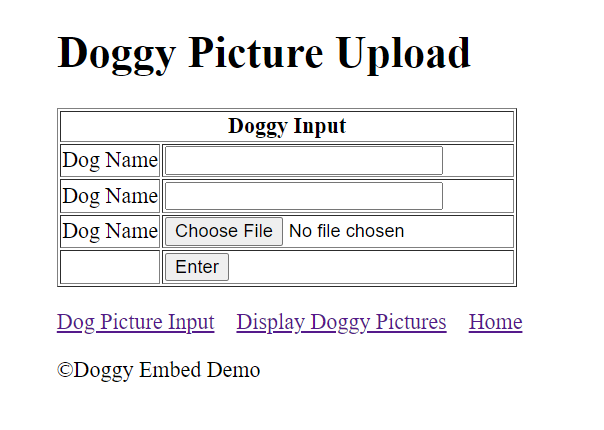This screenshot has height=430, width=604.
Task: Click the 'No file chosen' text
Action: tap(346, 231)
